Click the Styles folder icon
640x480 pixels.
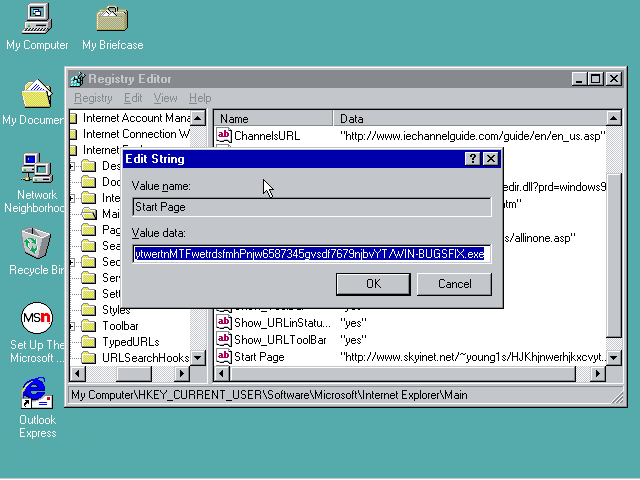point(89,310)
